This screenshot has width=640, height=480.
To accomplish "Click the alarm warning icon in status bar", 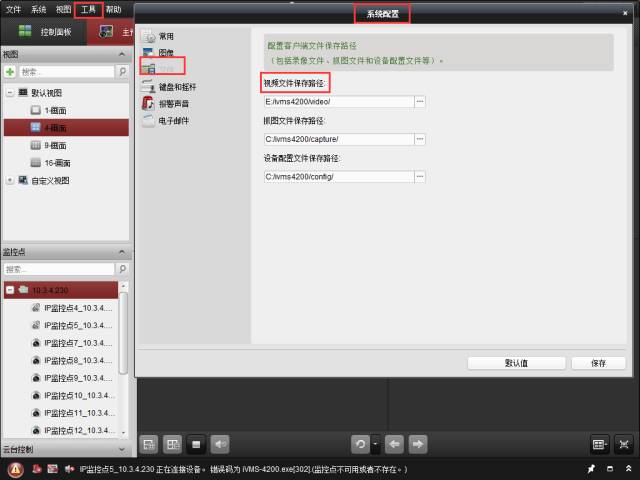I will [x=16, y=469].
